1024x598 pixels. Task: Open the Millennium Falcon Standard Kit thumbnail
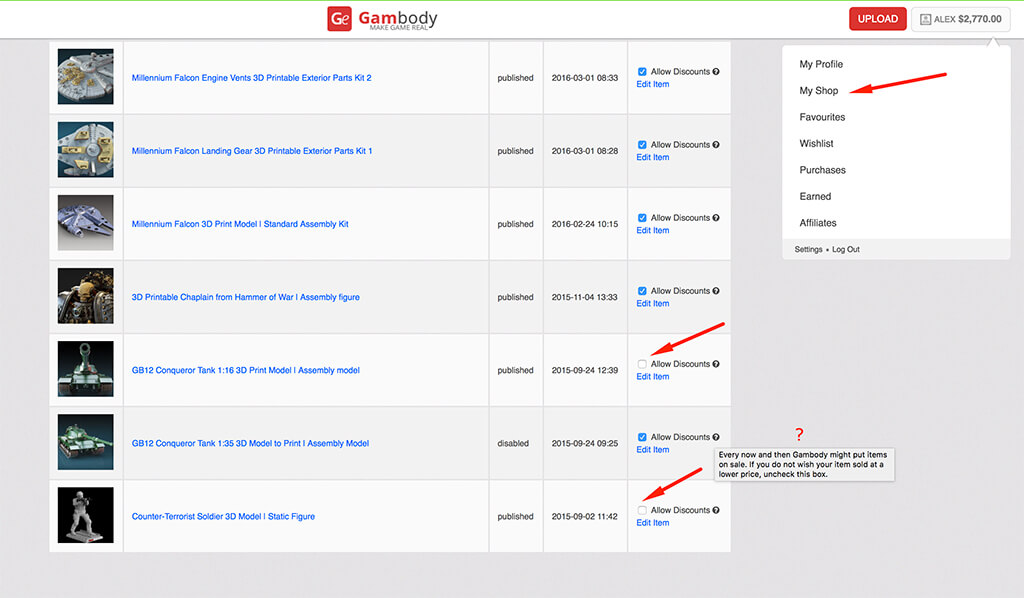86,223
